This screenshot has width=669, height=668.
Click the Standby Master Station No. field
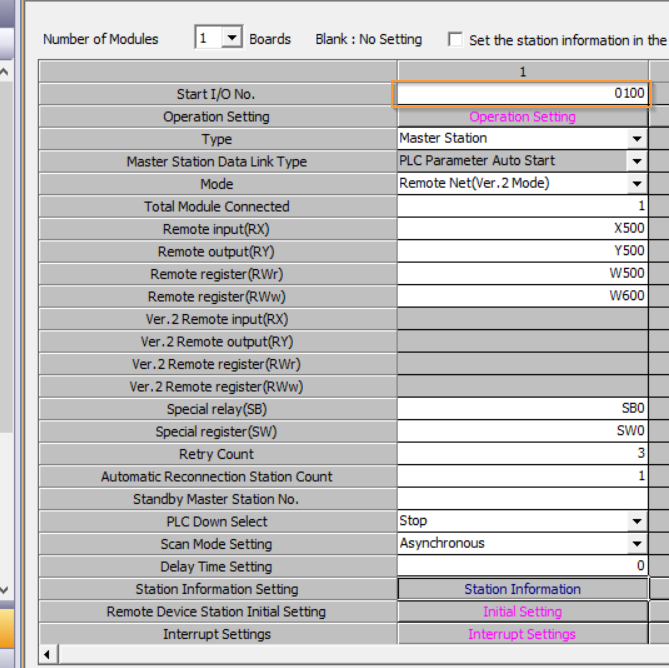[522, 499]
